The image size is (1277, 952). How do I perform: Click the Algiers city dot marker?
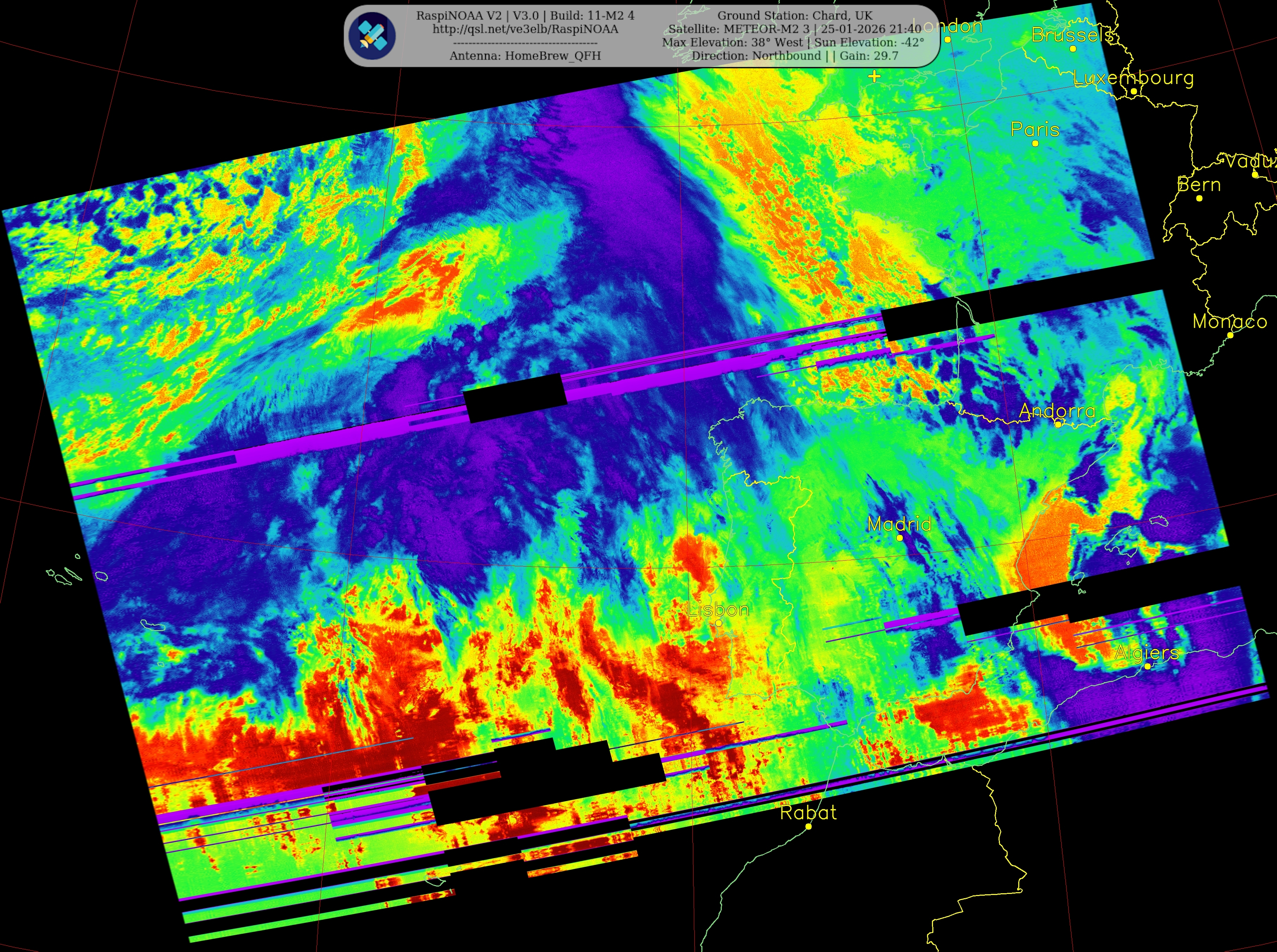(x=1147, y=666)
